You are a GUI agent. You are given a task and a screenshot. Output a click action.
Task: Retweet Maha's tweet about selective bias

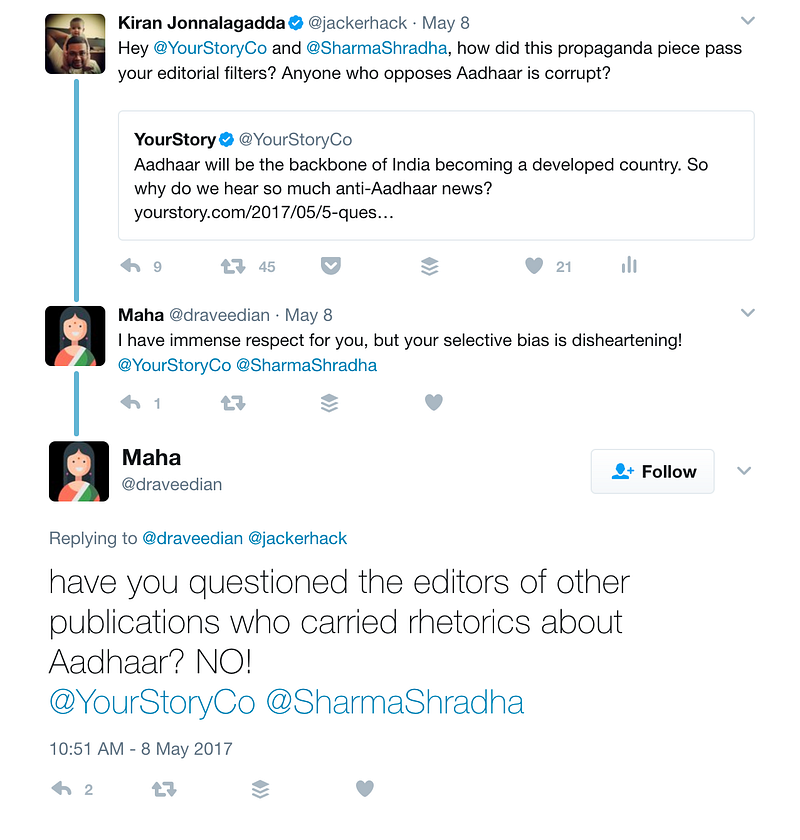click(233, 402)
